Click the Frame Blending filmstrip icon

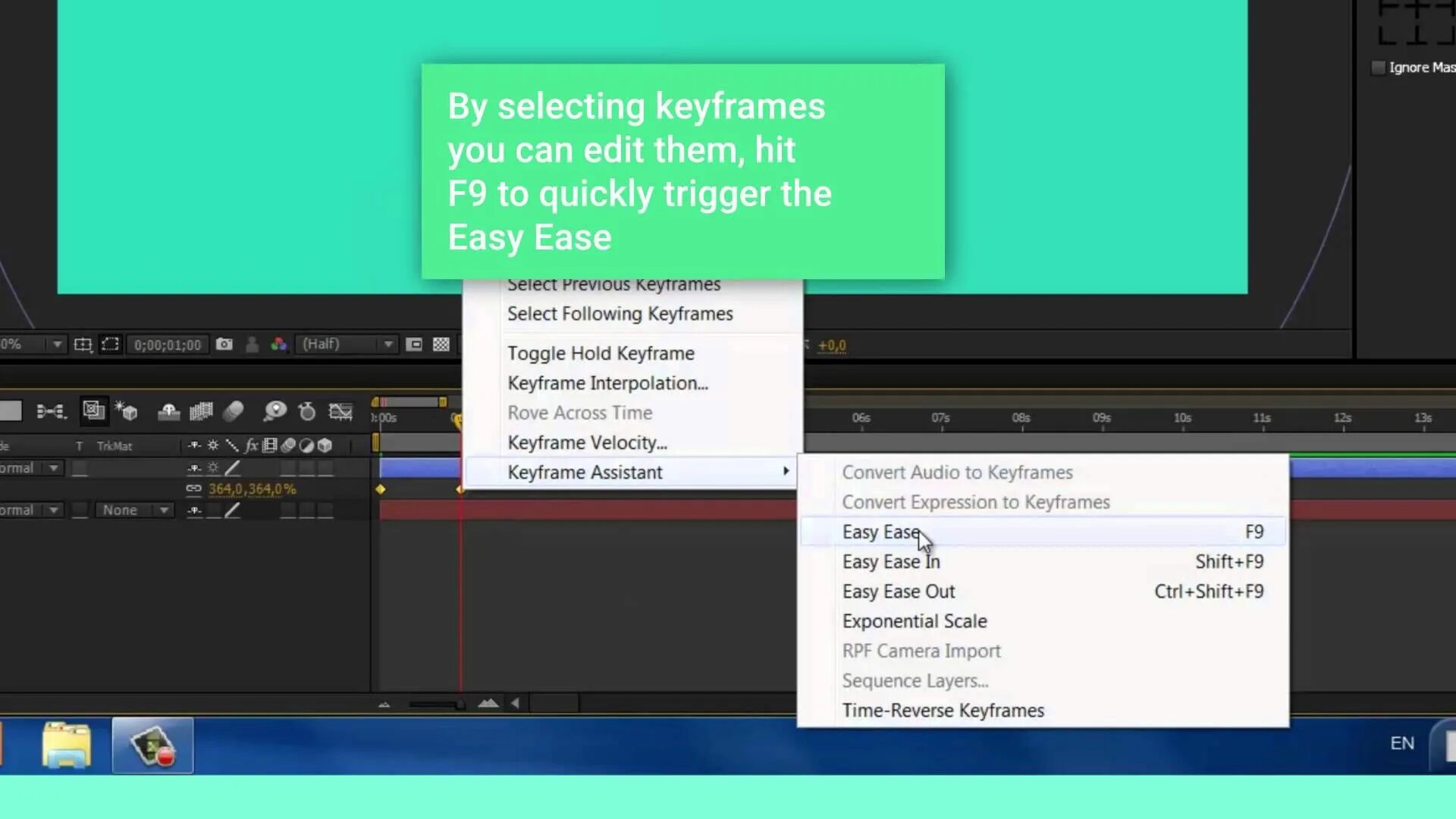tap(201, 411)
